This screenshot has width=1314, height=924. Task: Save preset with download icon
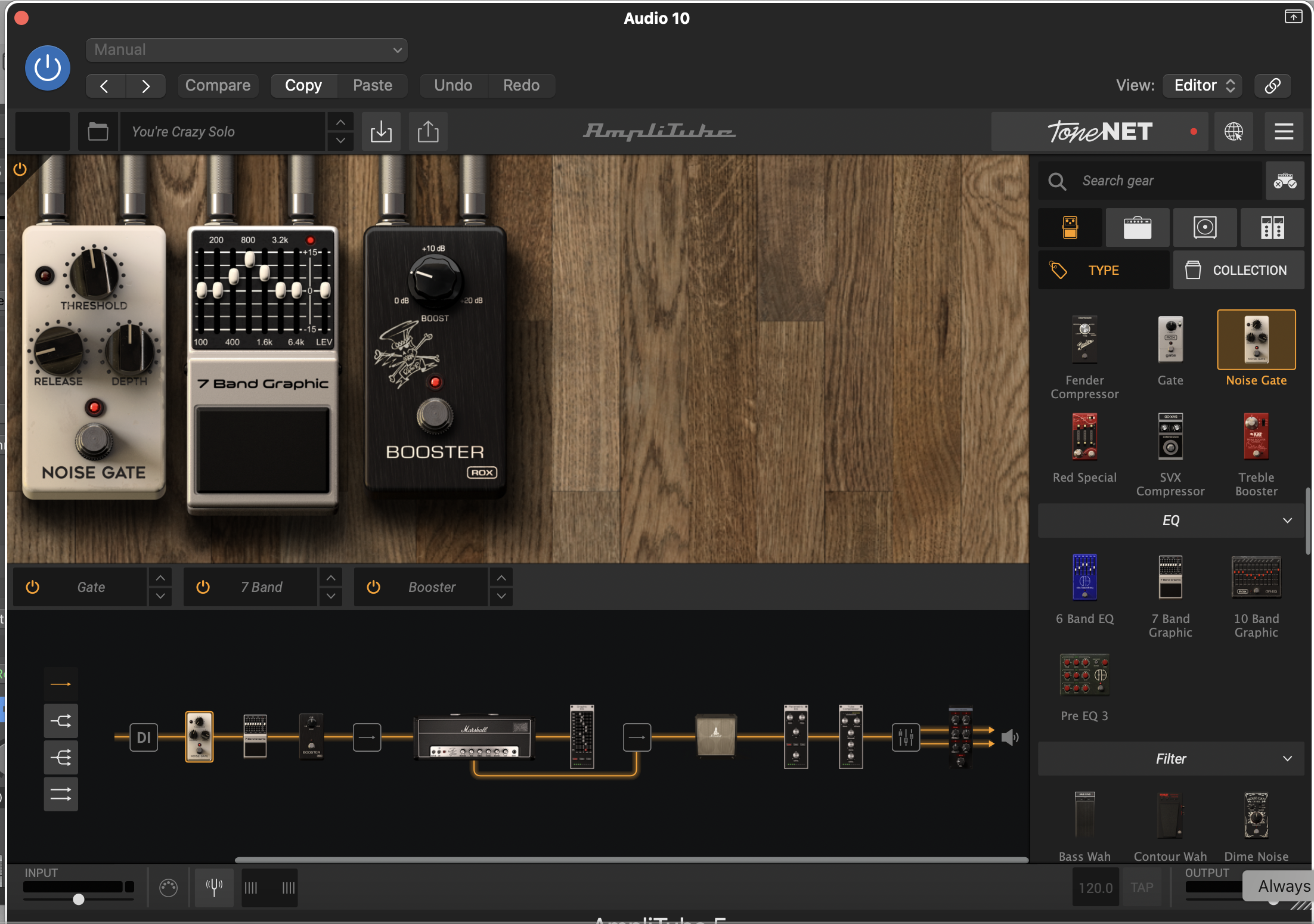coord(381,132)
